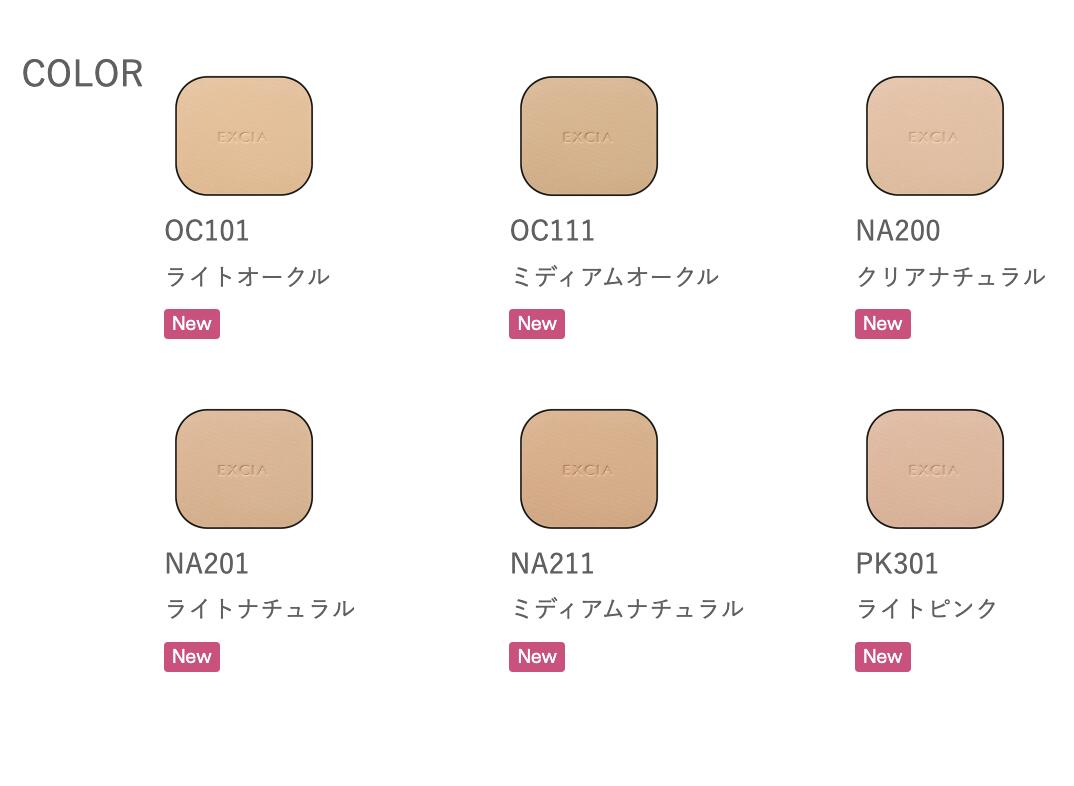Click the NA200 shade code label
The image size is (1074, 786).
(898, 231)
